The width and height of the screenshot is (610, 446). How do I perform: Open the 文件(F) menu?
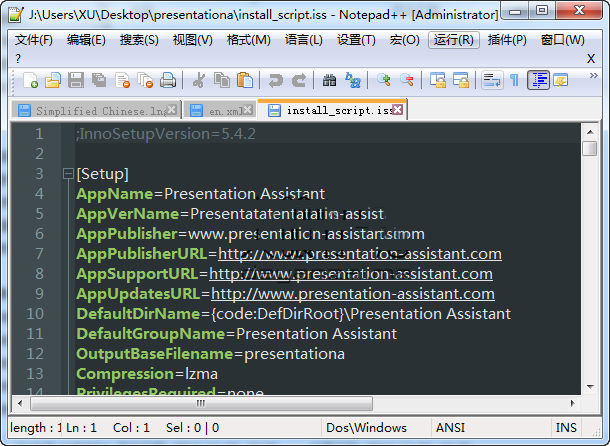pos(33,40)
